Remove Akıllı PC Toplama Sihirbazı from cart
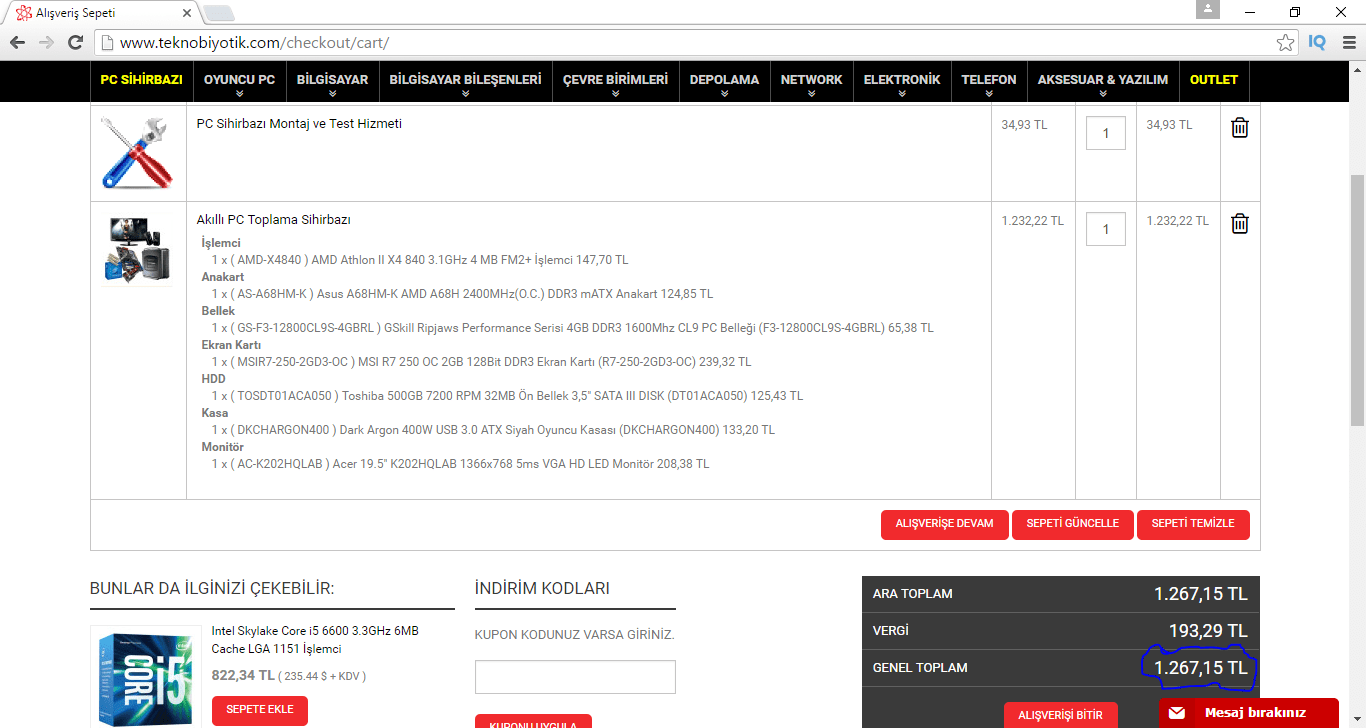1366x728 pixels. point(1240,224)
